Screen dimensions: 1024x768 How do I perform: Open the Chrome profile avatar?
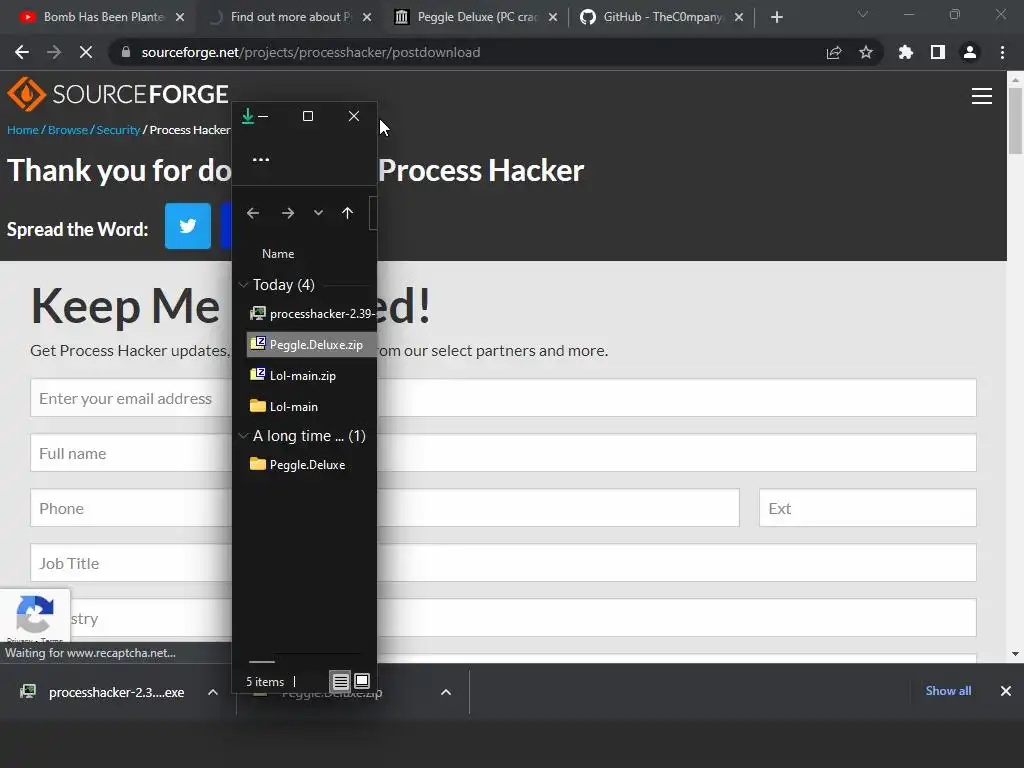coord(970,52)
